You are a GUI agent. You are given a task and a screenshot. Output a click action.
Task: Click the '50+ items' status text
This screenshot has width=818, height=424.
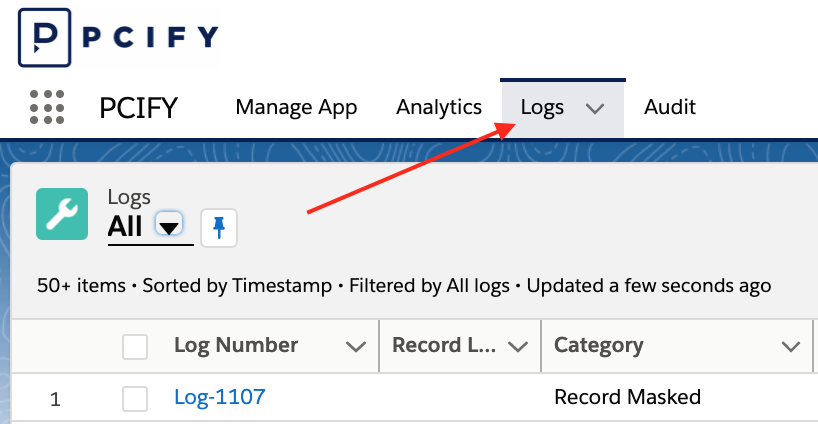pos(81,285)
